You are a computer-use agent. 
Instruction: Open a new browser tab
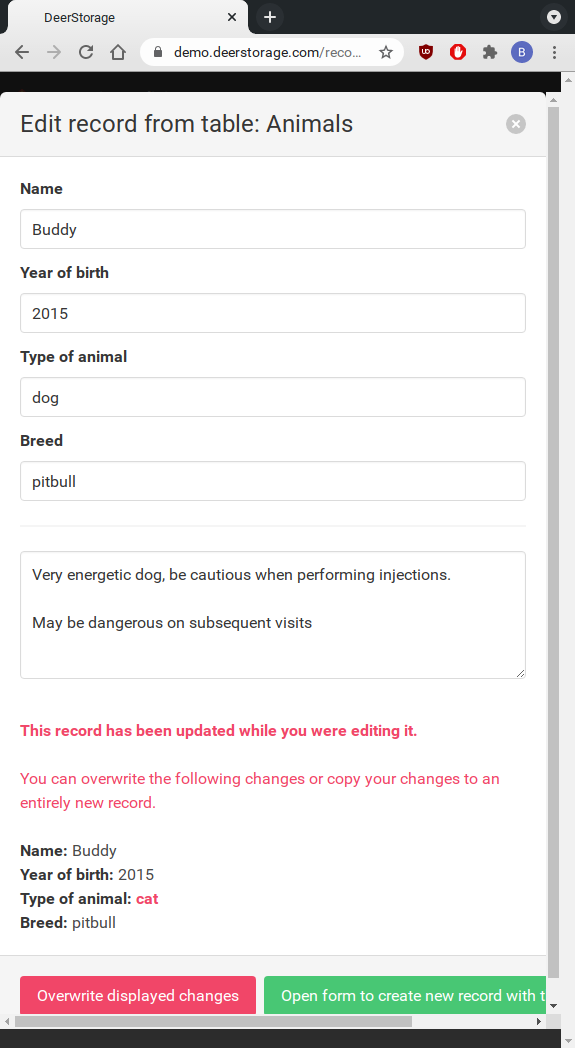(x=269, y=17)
